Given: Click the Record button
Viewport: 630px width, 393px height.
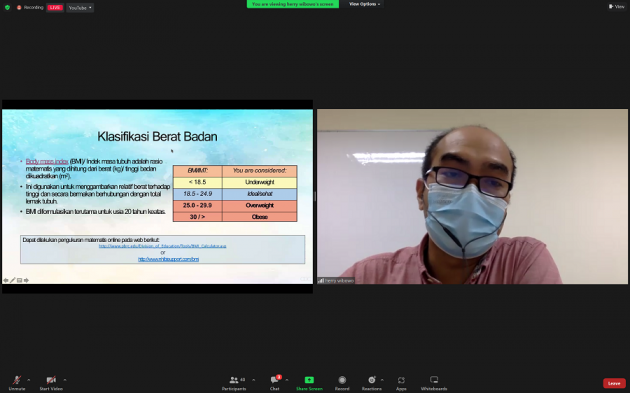Looking at the screenshot, I should pyautogui.click(x=342, y=383).
